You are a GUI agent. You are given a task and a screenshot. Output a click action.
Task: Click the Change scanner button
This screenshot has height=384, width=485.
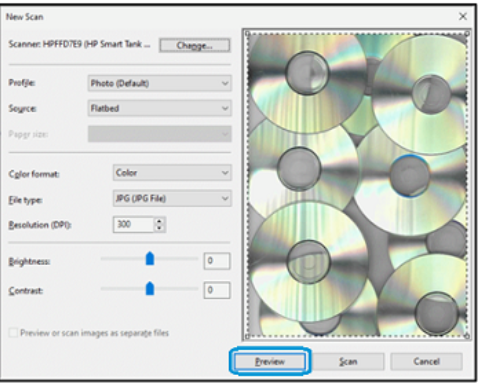click(195, 45)
